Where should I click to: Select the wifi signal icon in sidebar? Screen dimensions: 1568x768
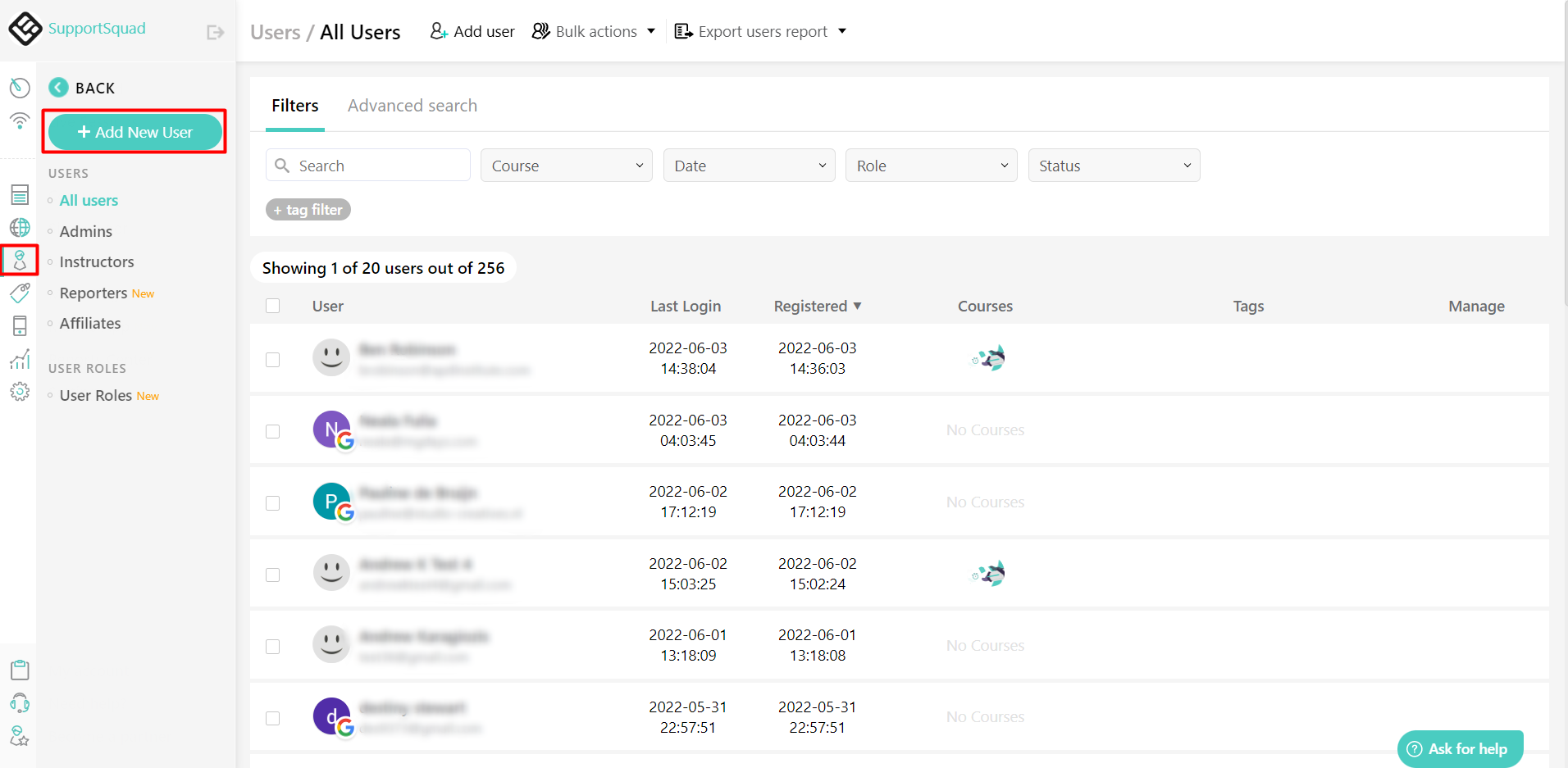point(20,120)
